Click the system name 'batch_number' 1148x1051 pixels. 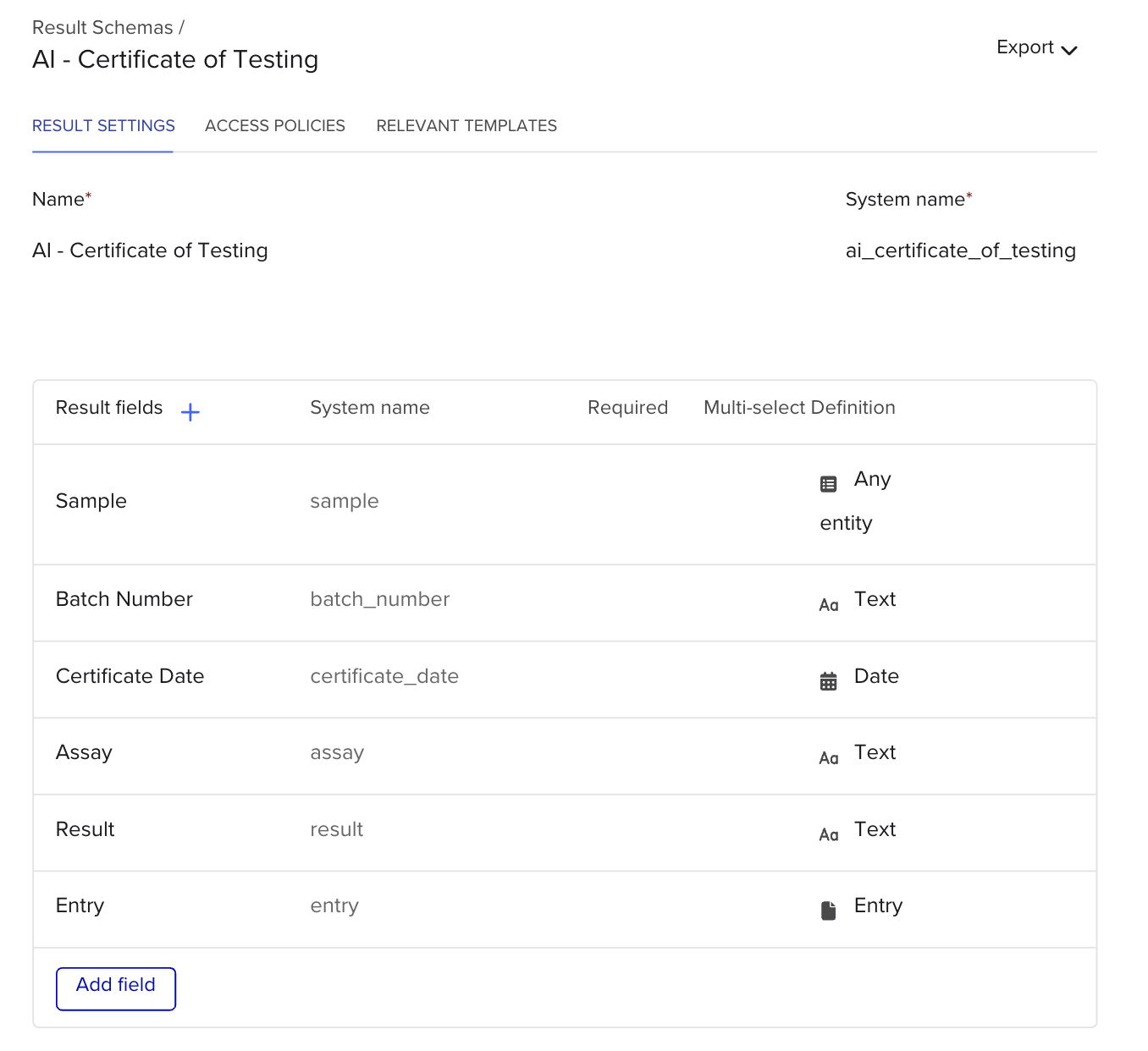380,599
